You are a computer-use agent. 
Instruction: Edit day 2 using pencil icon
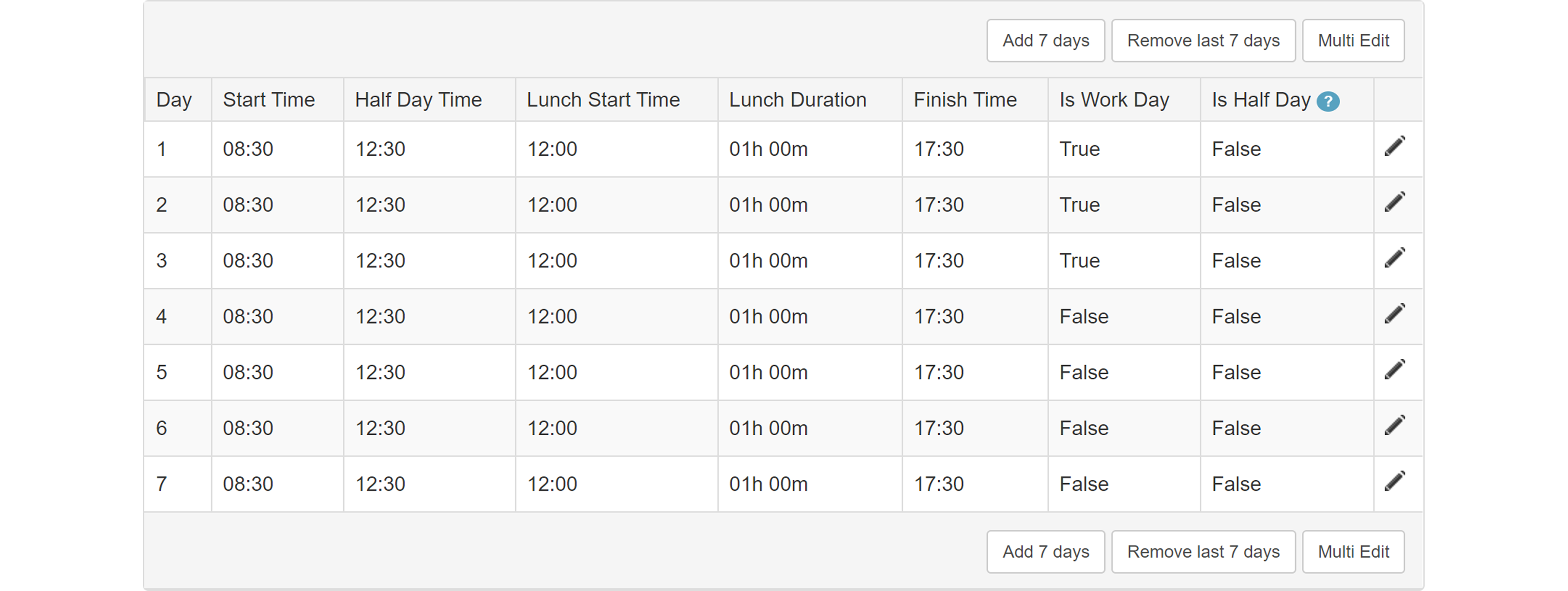[1395, 203]
